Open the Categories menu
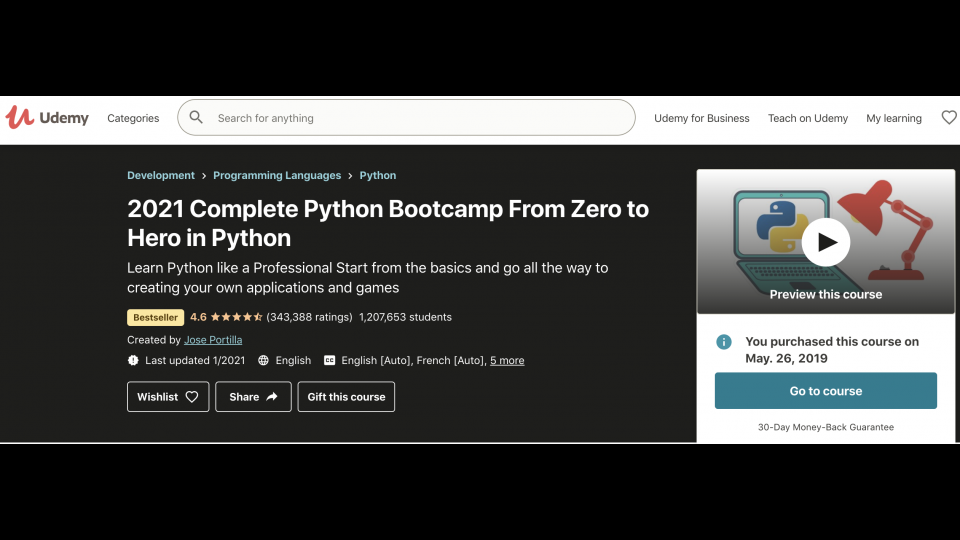The height and width of the screenshot is (540, 960). coord(133,118)
